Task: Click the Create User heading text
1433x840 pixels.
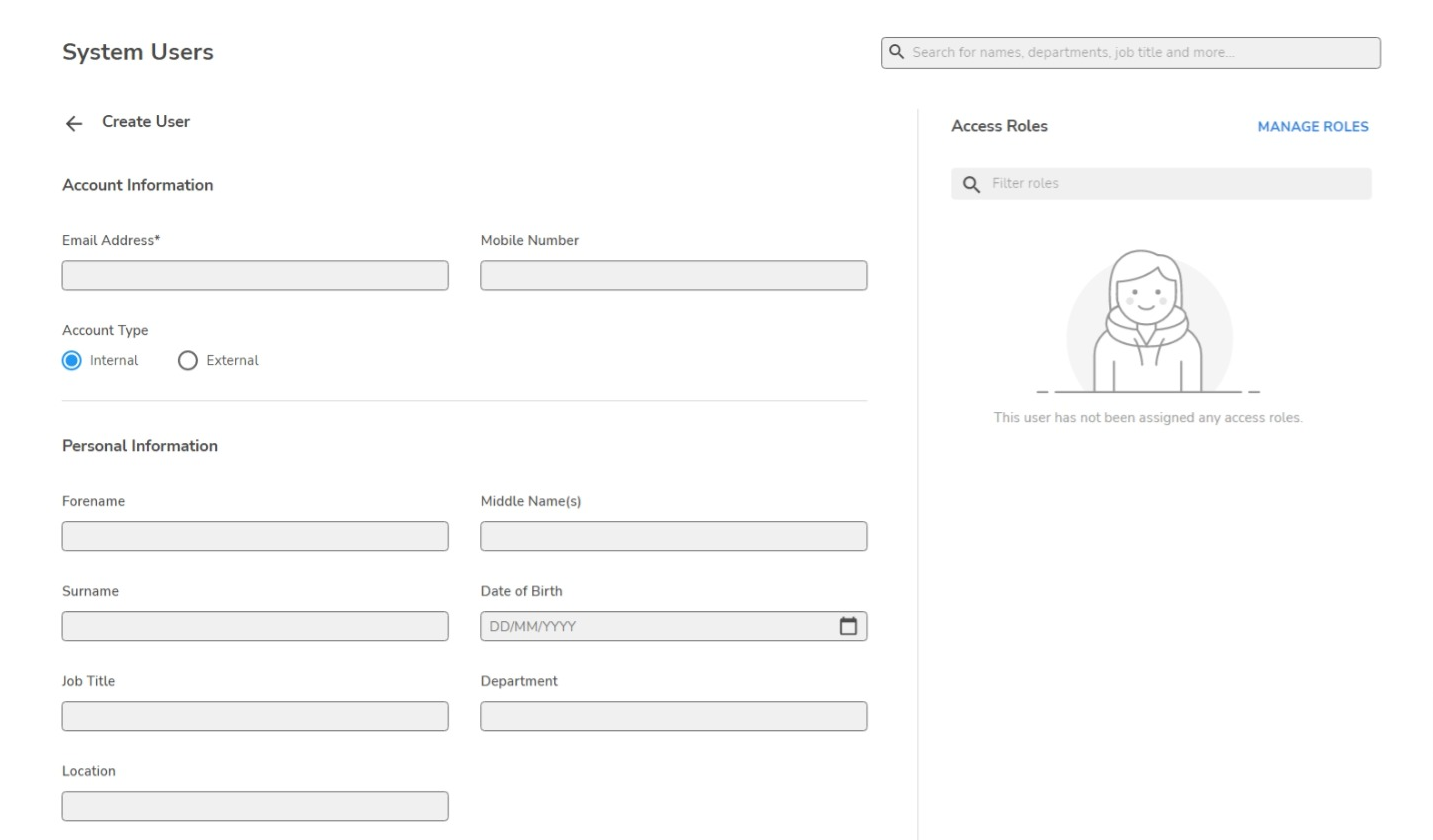Action: coord(146,122)
